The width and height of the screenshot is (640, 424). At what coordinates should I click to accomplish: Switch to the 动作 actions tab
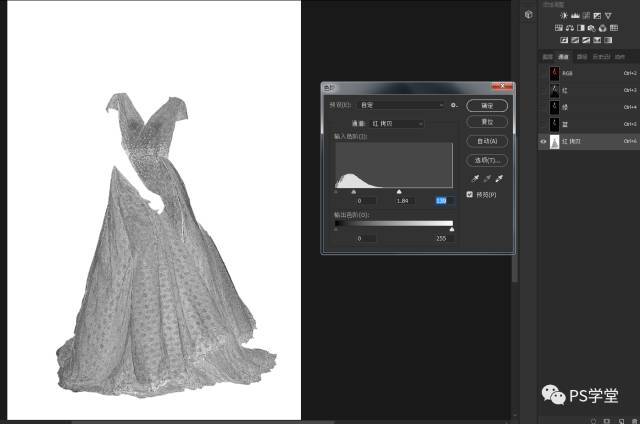tap(620, 57)
